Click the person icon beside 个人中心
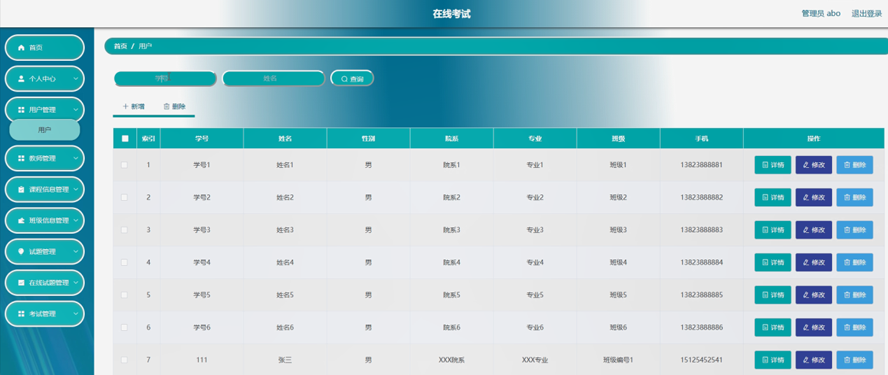This screenshot has width=888, height=375. coord(22,79)
